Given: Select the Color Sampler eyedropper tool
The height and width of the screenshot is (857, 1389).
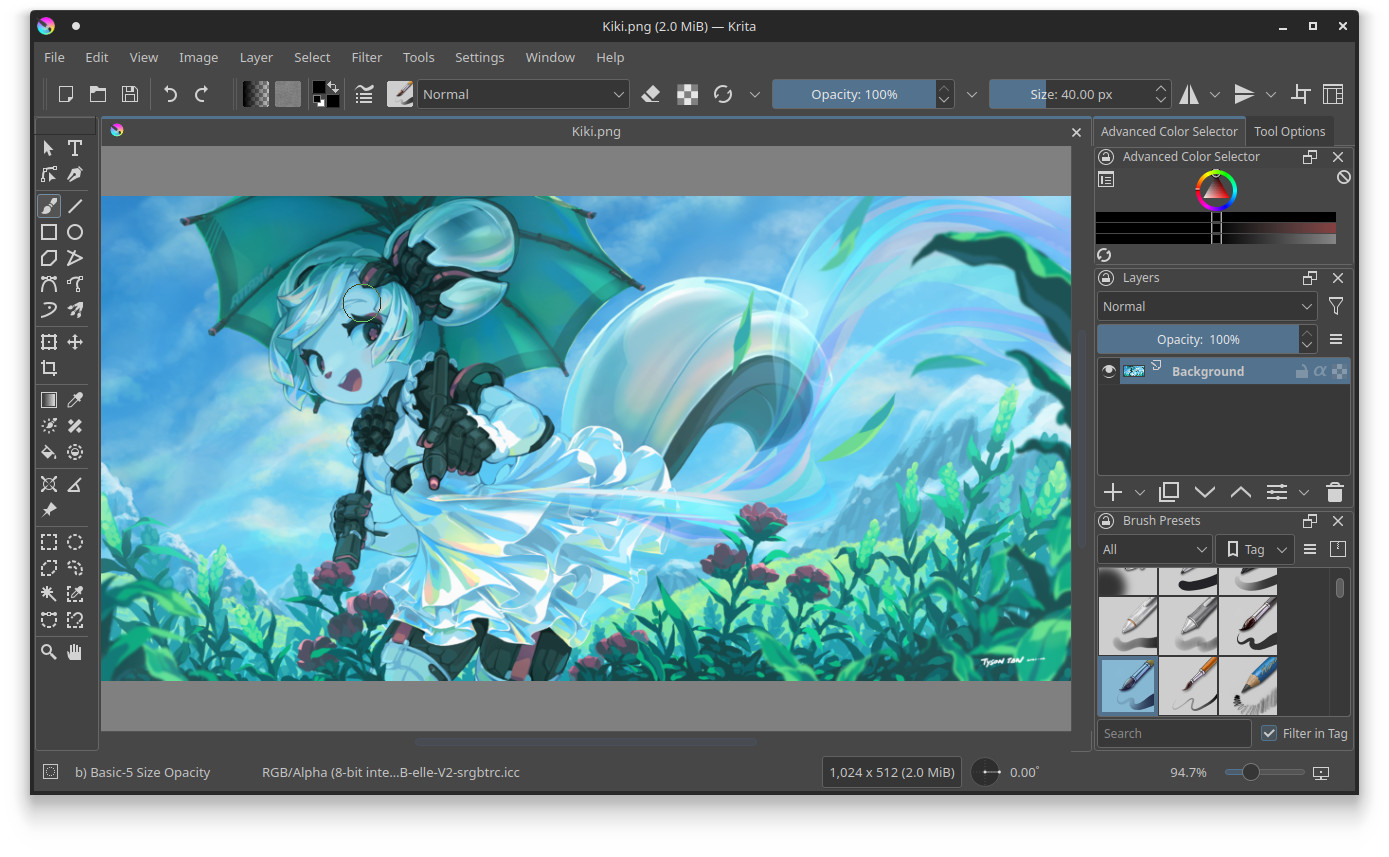Looking at the screenshot, I should [x=75, y=400].
